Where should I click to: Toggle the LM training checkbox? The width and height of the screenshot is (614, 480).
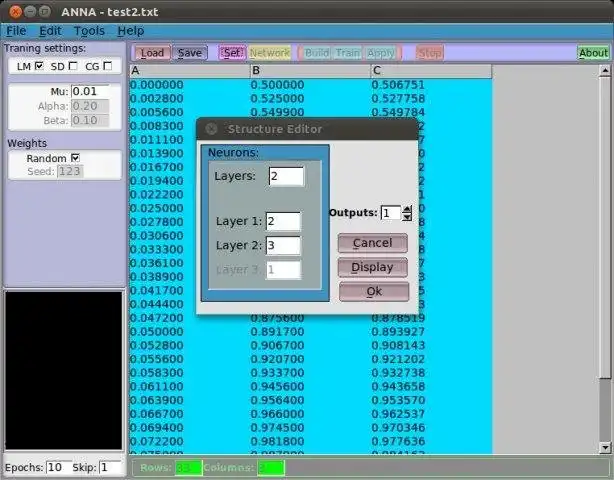[x=39, y=66]
